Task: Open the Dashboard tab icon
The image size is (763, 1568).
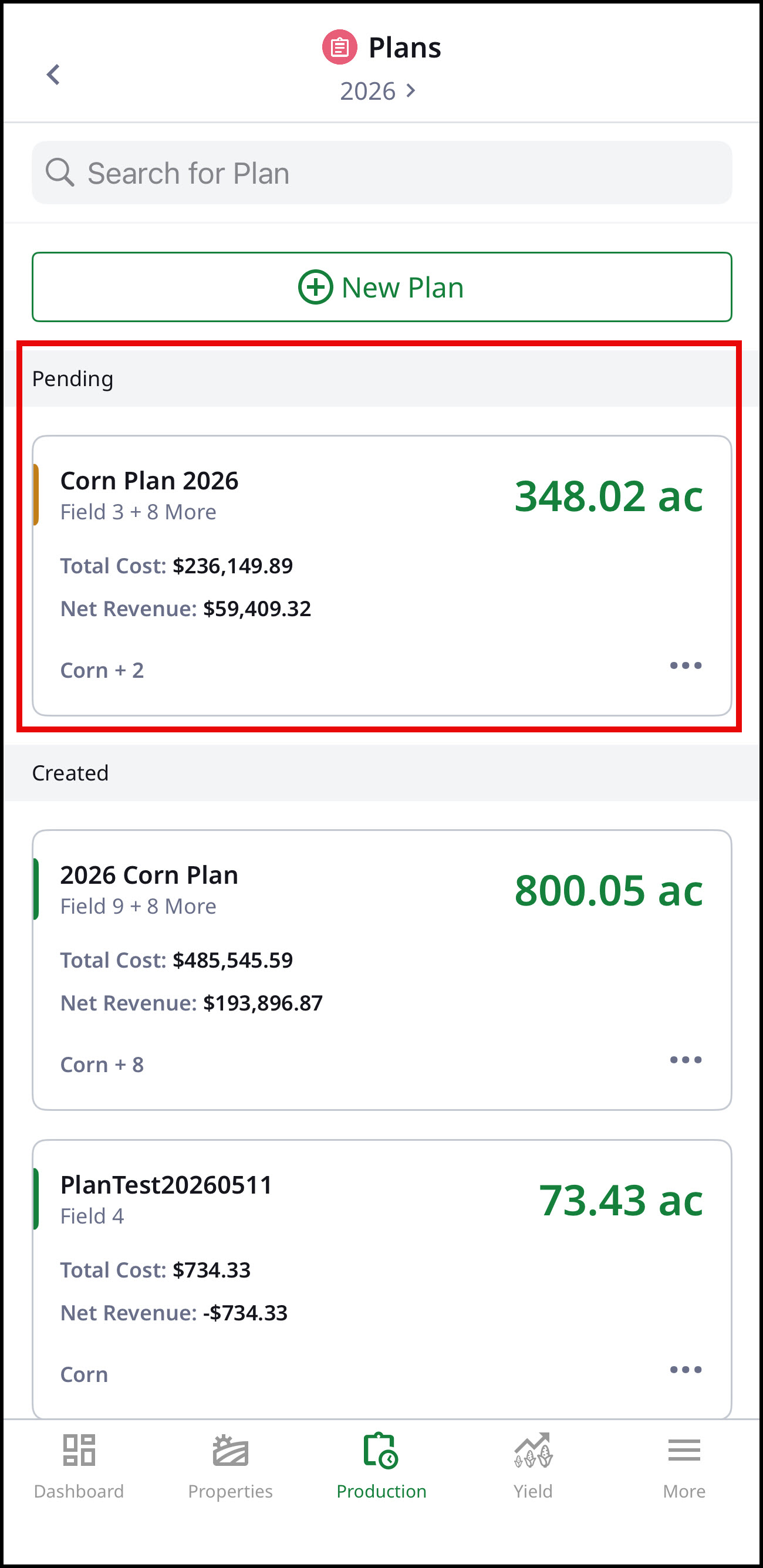Action: point(79,1449)
